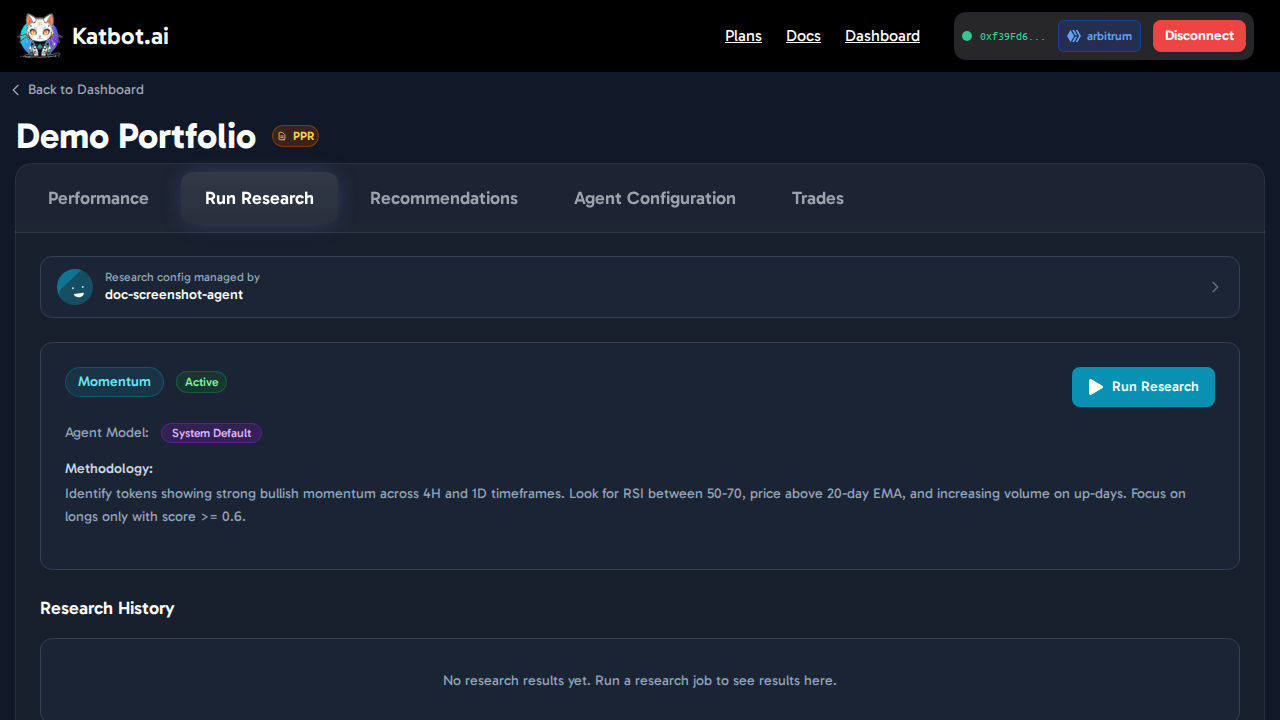
Task: Click the Research History heading
Action: (107, 608)
